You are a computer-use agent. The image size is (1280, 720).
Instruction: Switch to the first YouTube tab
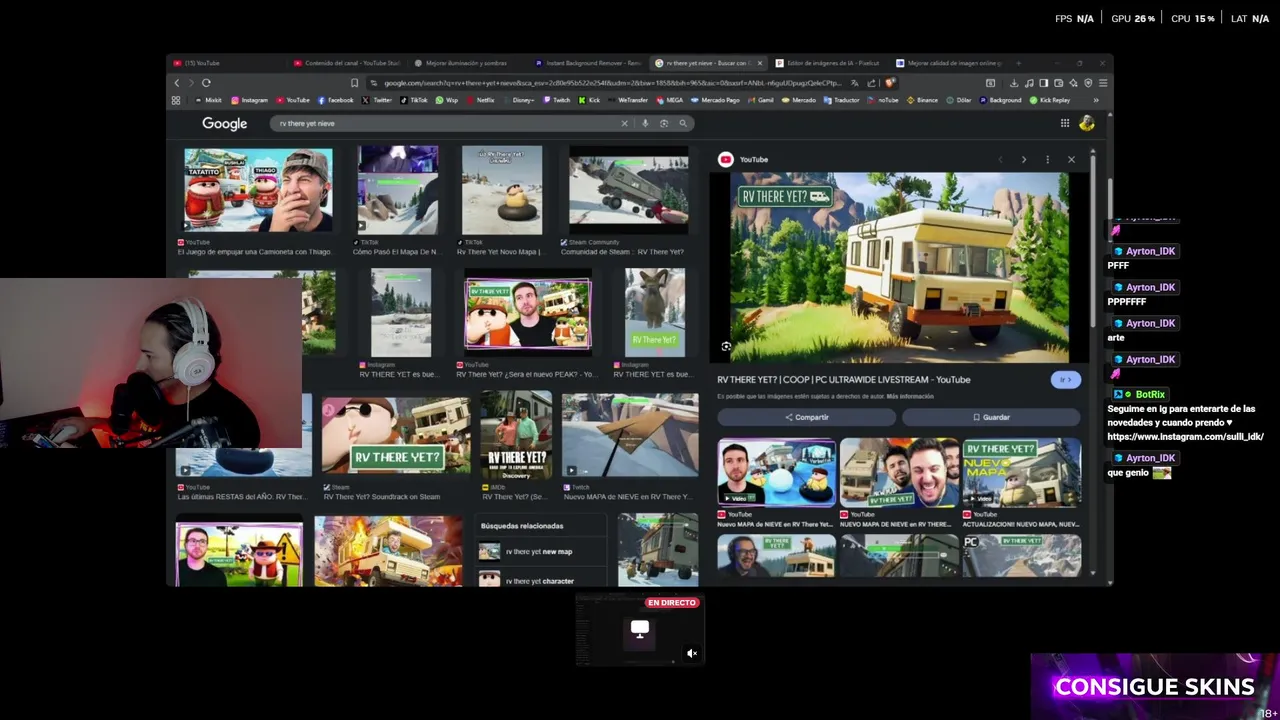click(225, 63)
